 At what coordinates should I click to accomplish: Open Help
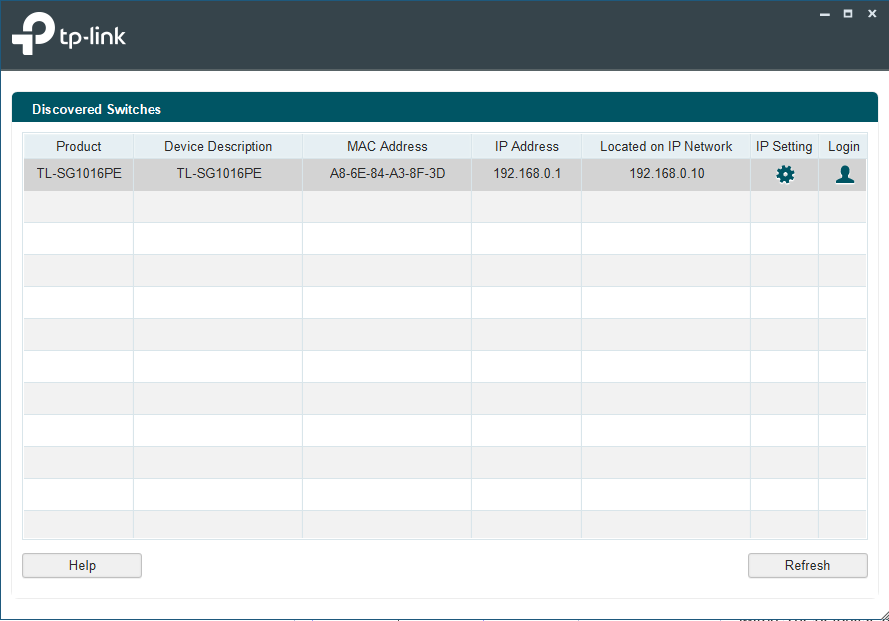pos(82,566)
